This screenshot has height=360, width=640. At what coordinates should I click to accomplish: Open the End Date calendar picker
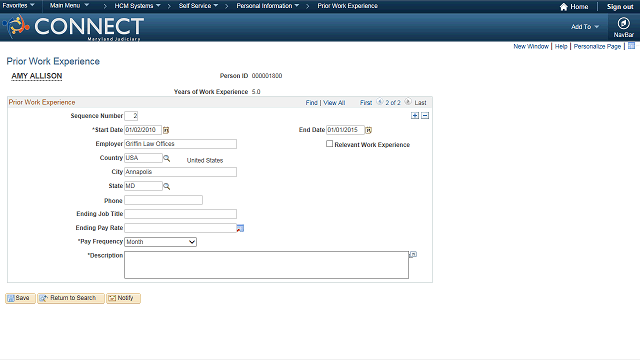tap(368, 130)
